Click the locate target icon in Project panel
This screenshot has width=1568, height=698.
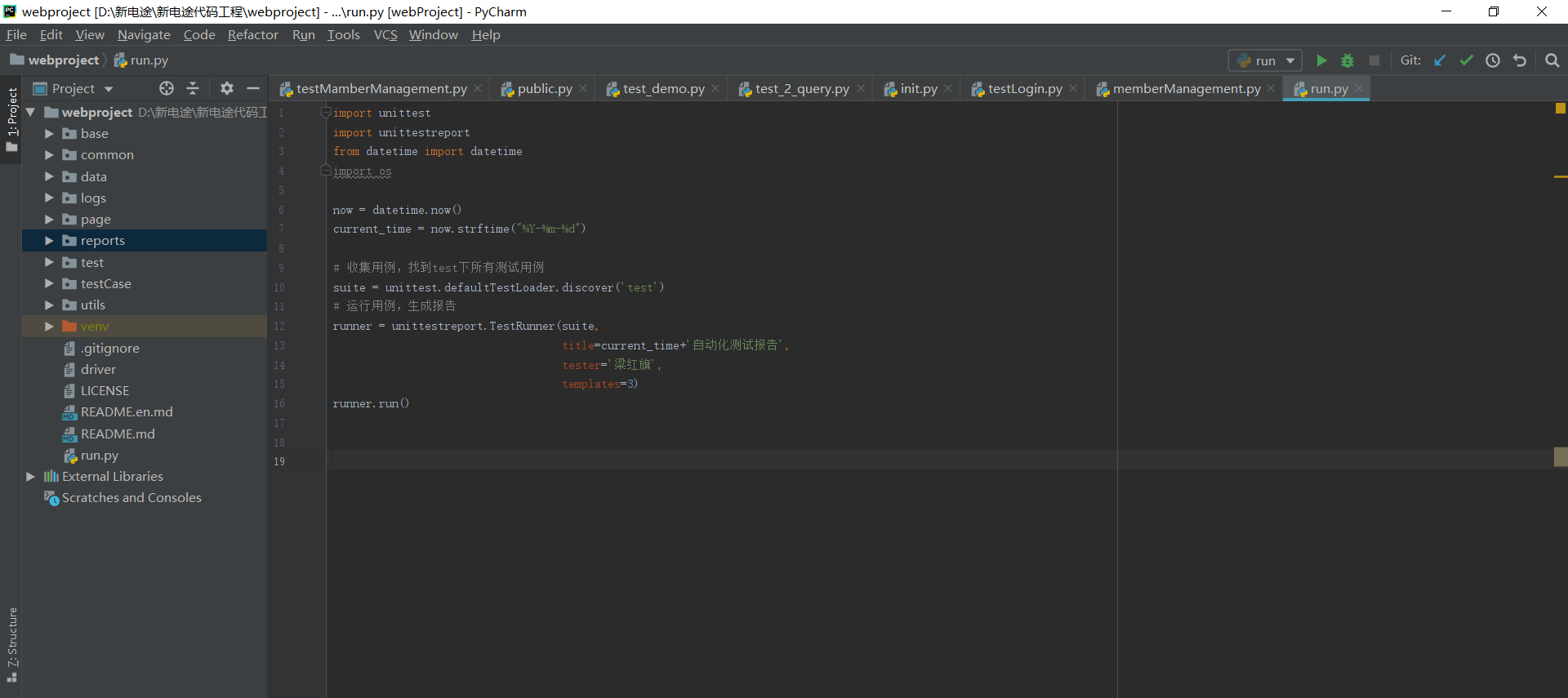pyautogui.click(x=167, y=88)
